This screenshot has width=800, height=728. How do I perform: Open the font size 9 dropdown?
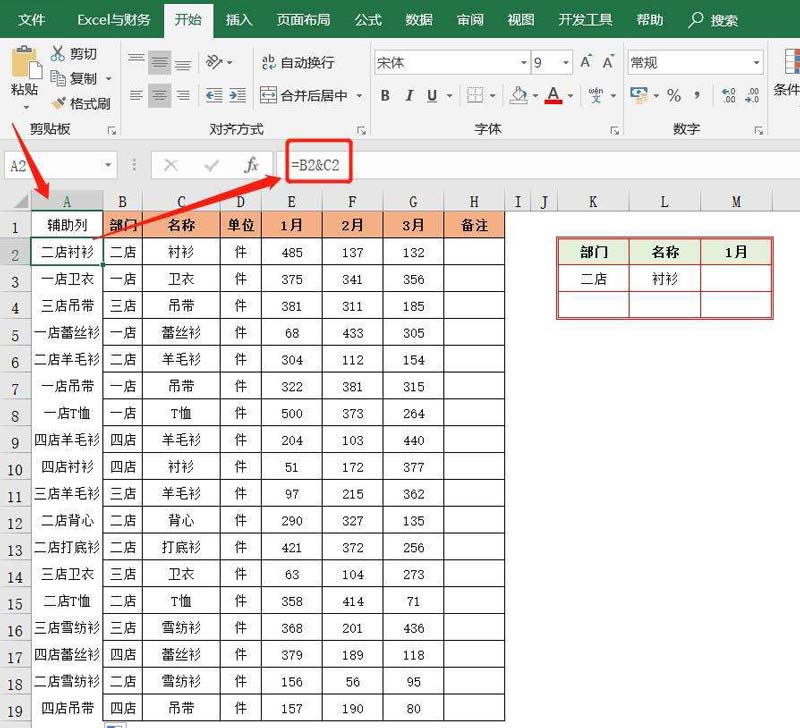point(566,63)
